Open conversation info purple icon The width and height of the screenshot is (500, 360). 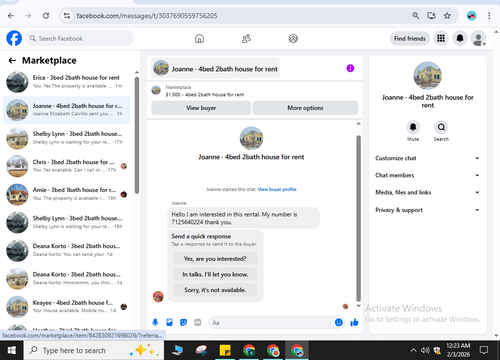[x=350, y=68]
